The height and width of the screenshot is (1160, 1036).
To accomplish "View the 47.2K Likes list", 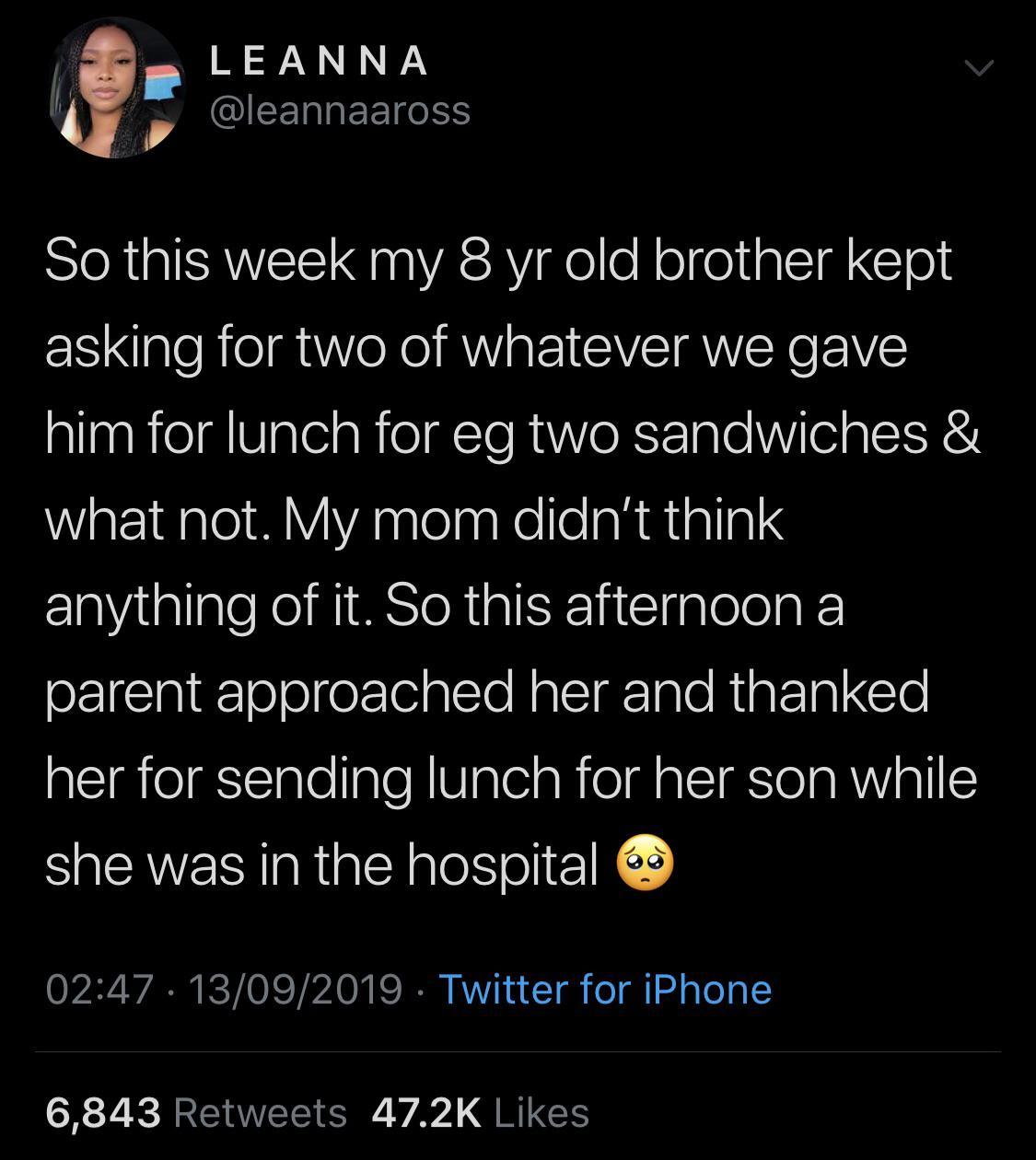I will 480,1112.
